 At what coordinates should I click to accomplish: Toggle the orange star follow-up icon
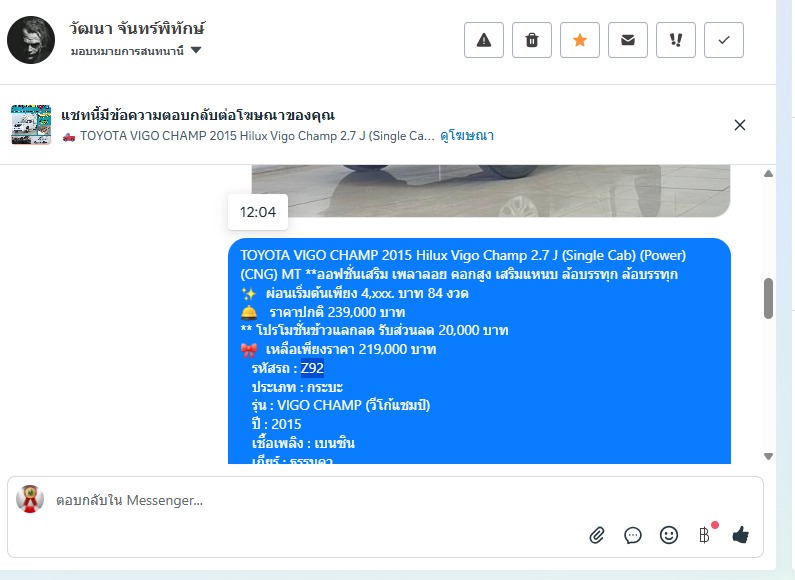(580, 40)
